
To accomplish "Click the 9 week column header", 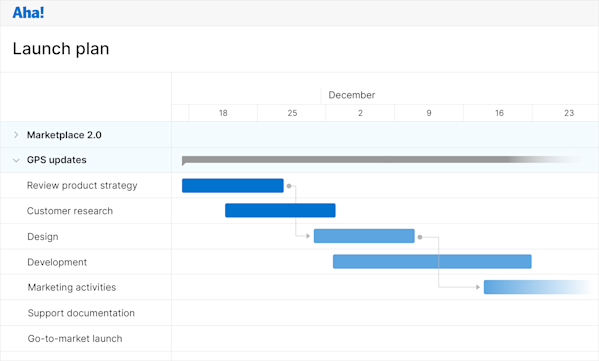I will coord(429,113).
